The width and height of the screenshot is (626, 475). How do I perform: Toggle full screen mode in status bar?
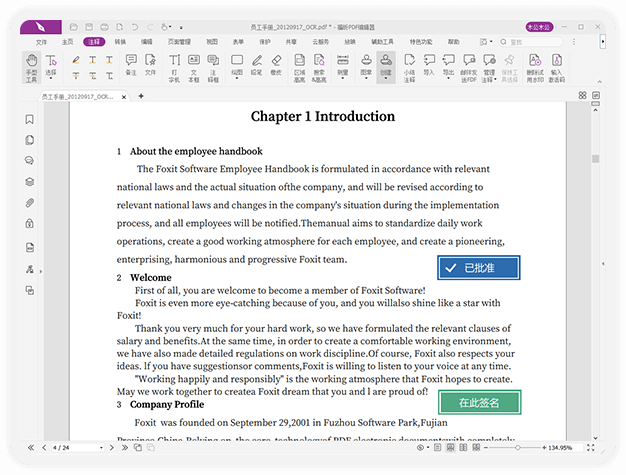tap(590, 447)
